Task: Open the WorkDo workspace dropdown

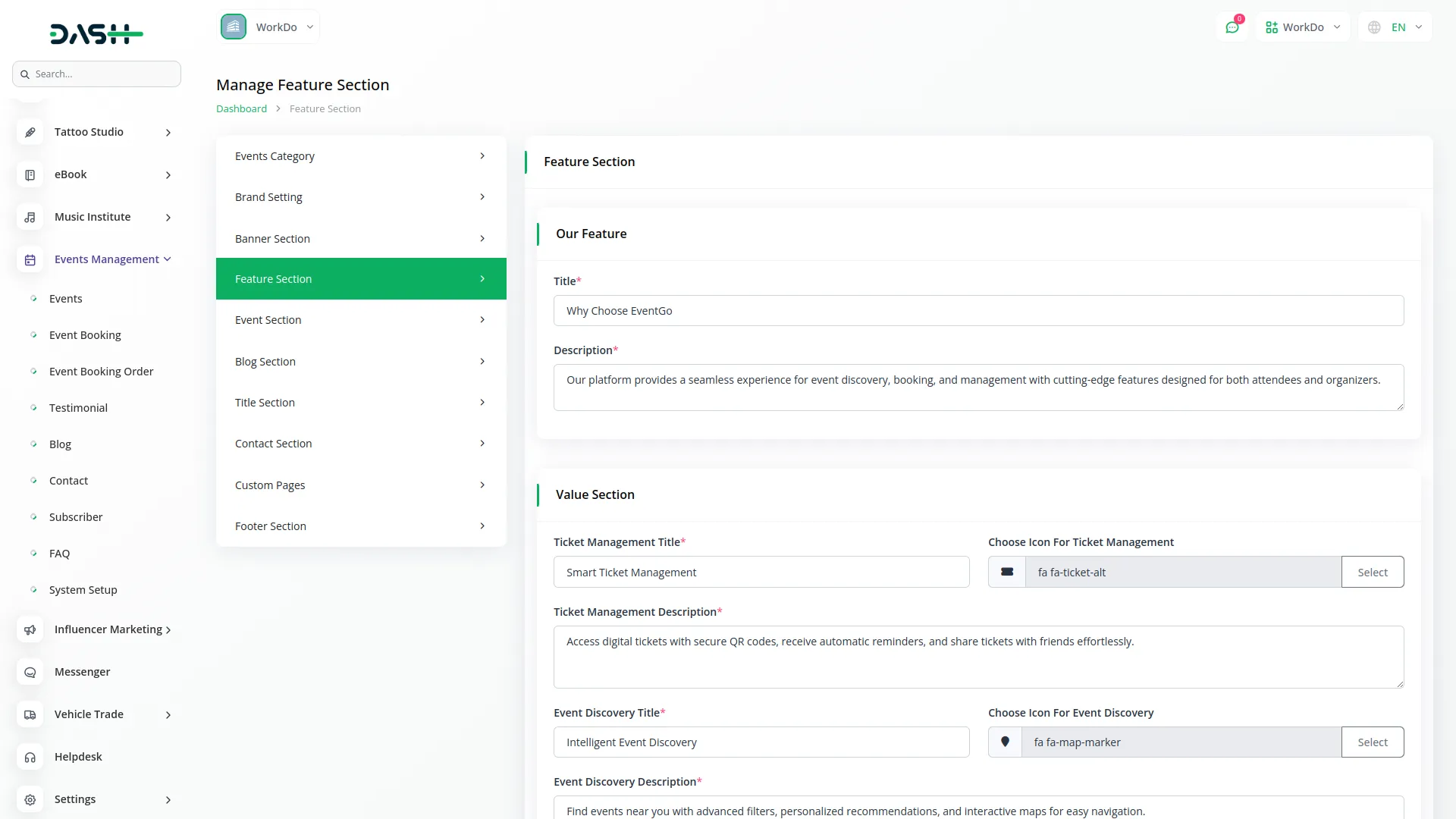Action: point(268,27)
